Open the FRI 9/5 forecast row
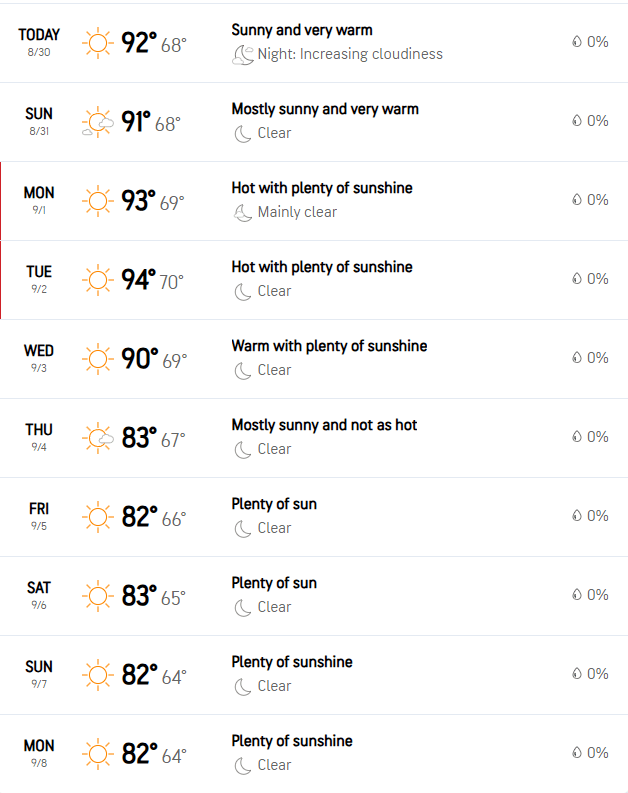 39,515
